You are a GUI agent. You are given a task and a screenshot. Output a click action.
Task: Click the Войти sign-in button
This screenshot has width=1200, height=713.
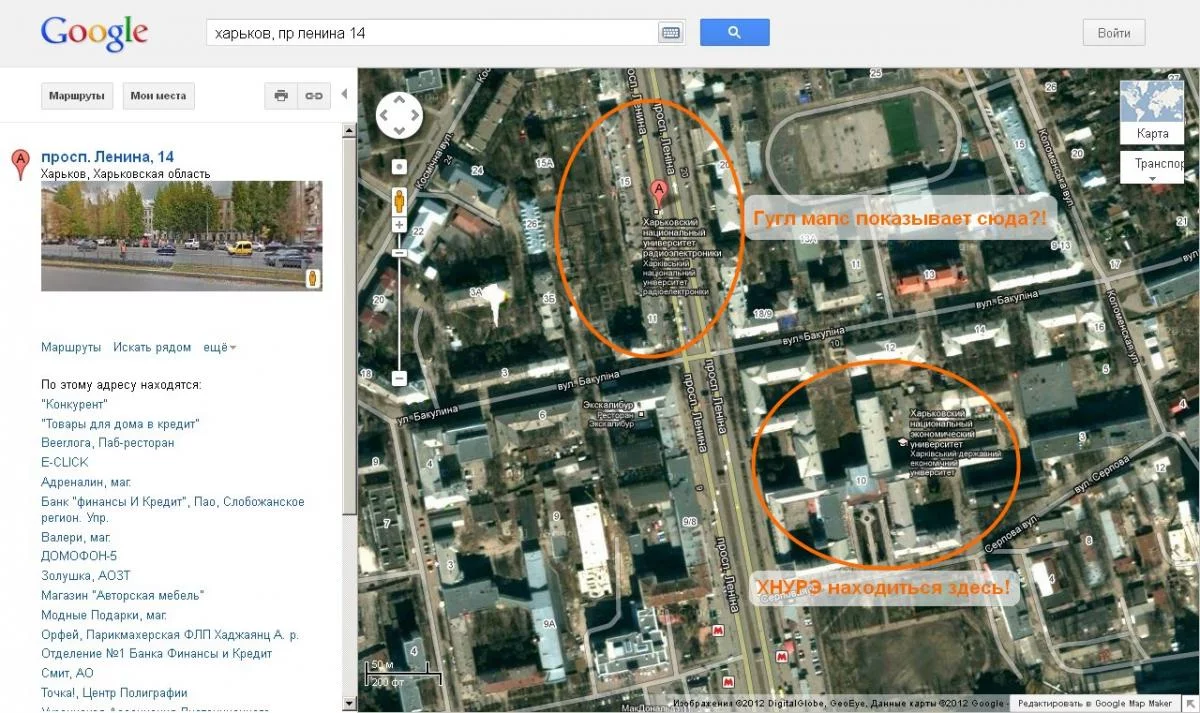point(1114,32)
